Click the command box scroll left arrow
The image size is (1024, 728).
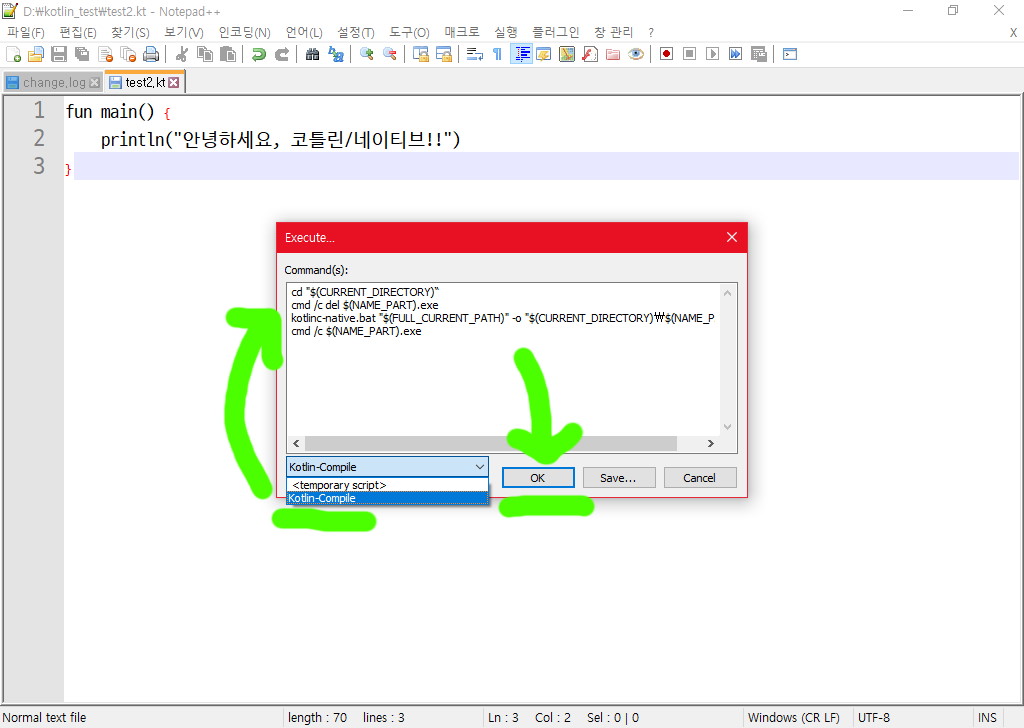(x=296, y=443)
